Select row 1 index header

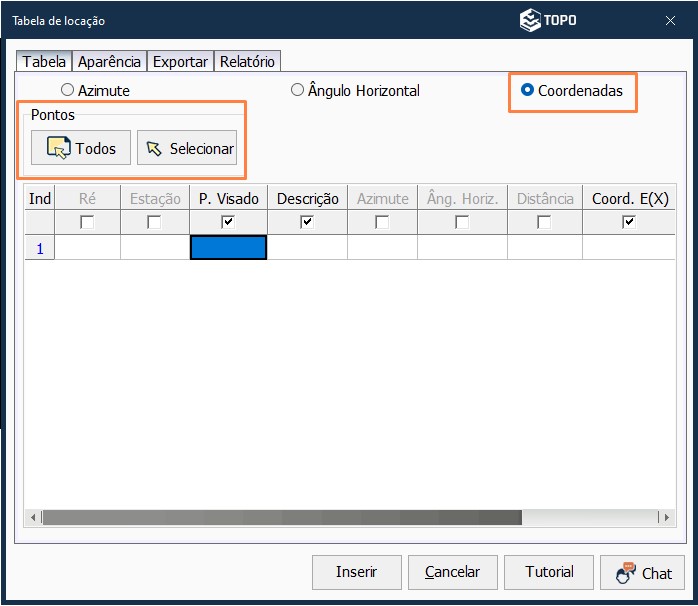[40, 248]
